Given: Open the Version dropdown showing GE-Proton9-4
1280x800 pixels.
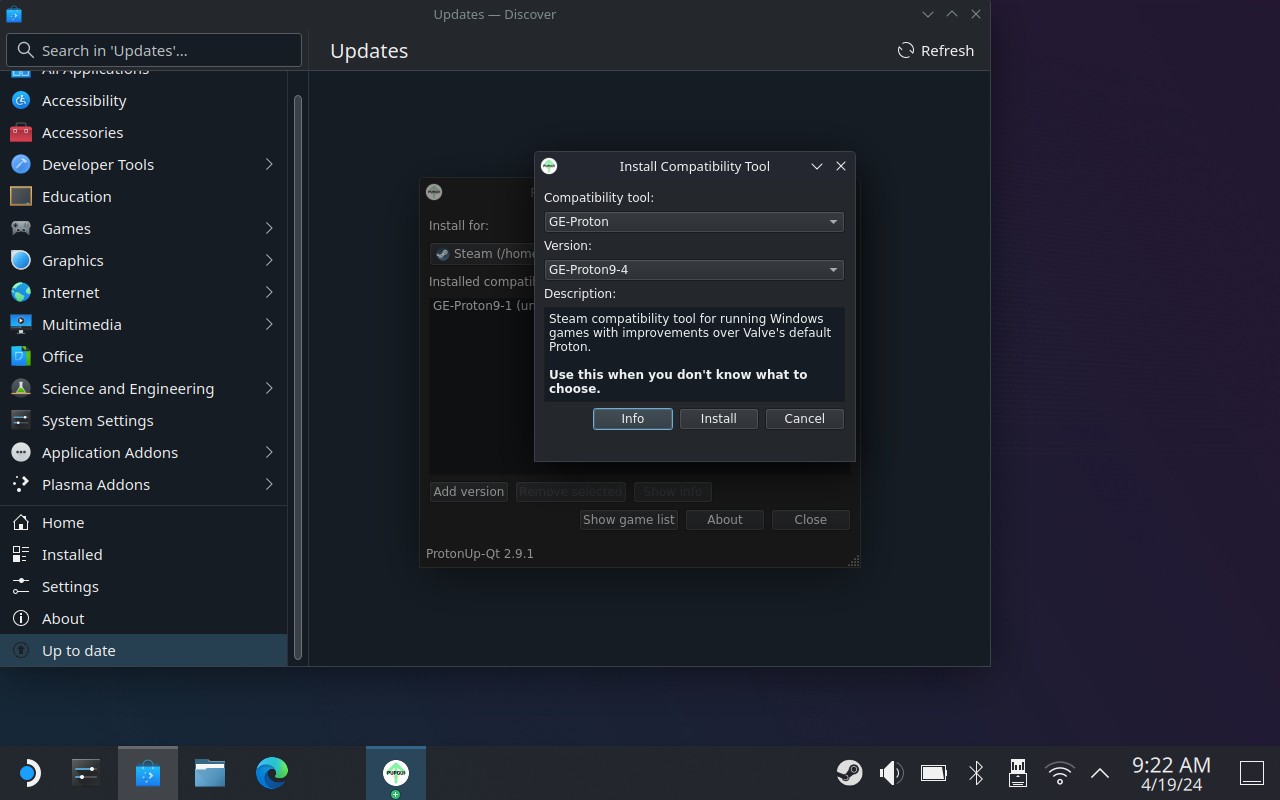Looking at the screenshot, I should (x=694, y=270).
